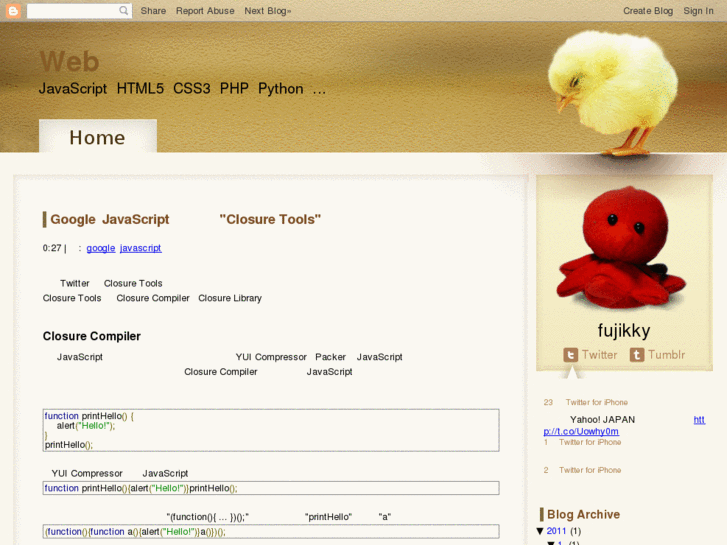Click the "Closure Library" text in post
727x545 pixels.
click(x=230, y=298)
